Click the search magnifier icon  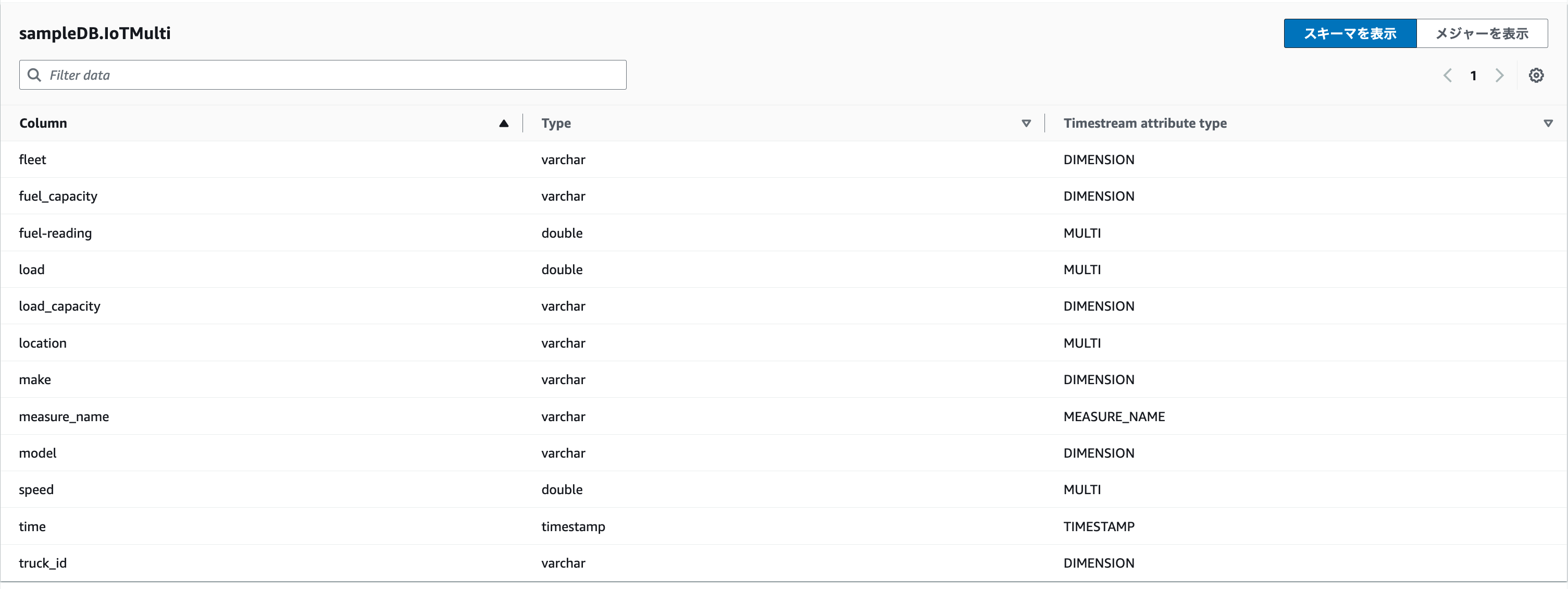tap(35, 75)
